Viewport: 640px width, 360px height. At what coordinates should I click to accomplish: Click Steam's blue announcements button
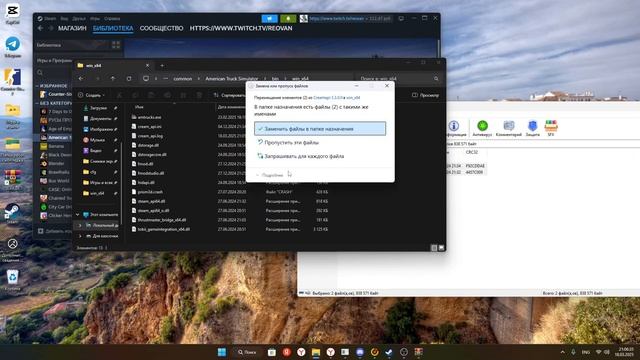tap(269, 18)
